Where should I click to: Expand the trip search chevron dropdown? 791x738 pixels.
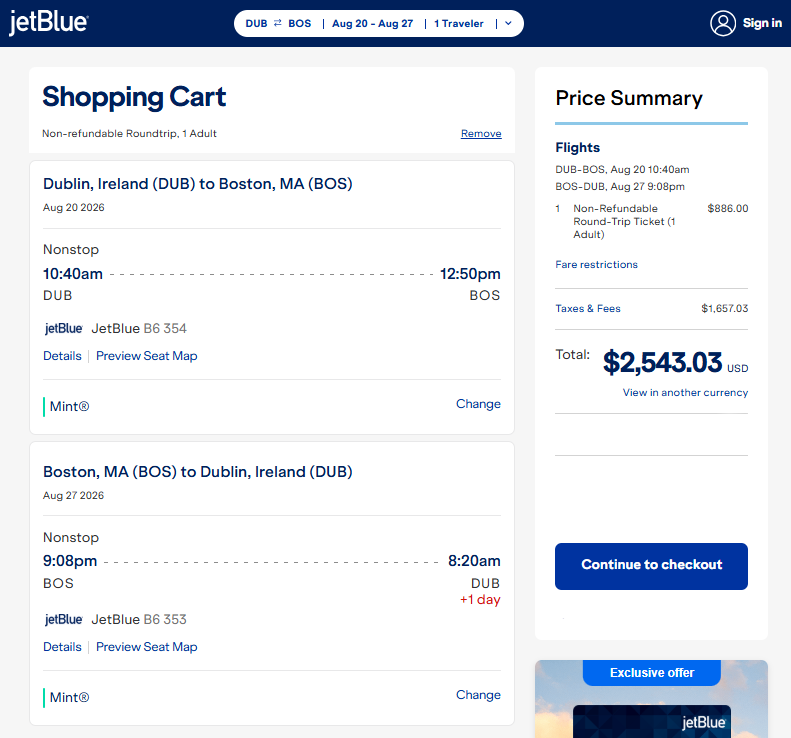point(508,23)
